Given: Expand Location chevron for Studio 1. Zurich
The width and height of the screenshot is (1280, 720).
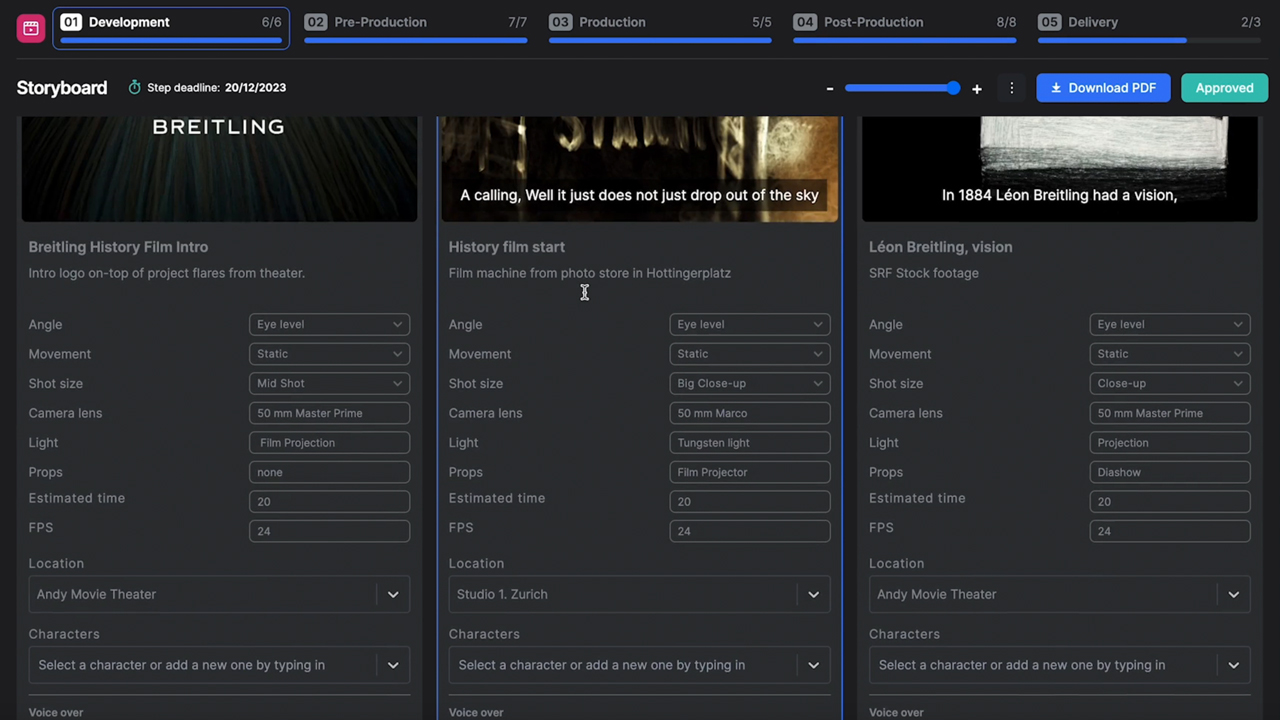Looking at the screenshot, I should pos(813,594).
